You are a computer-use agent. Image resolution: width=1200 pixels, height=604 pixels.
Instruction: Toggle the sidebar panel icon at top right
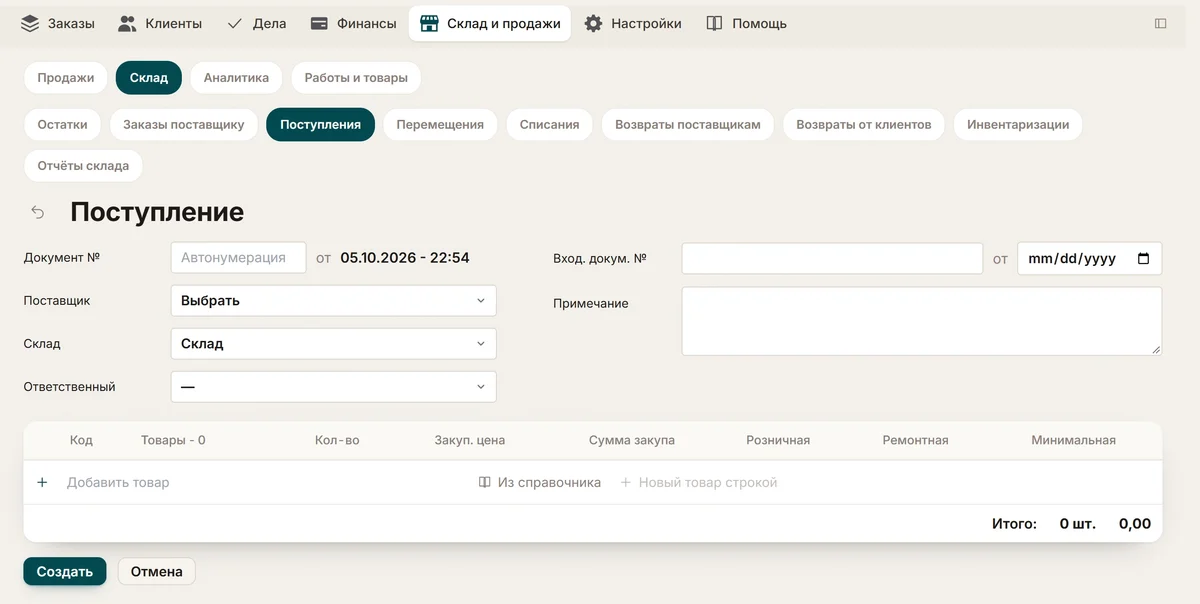(1161, 23)
